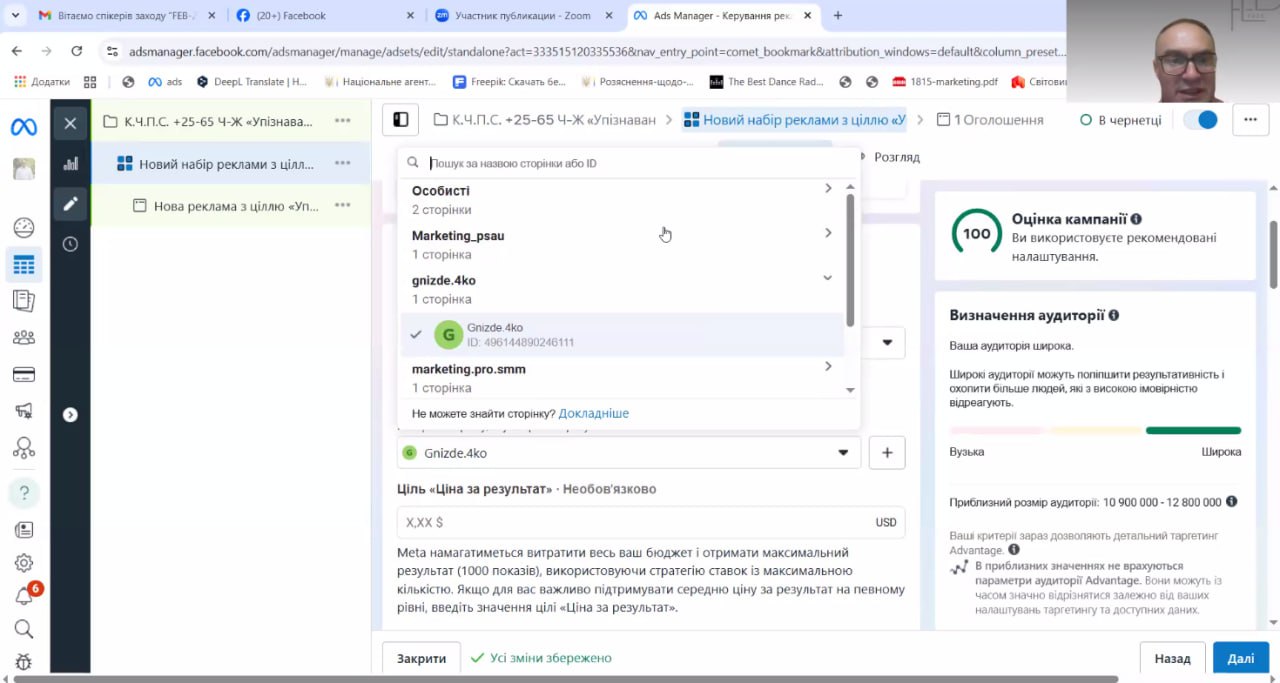Image resolution: width=1280 pixels, height=683 pixels.
Task: Close the editor with X icon
Action: (70, 123)
